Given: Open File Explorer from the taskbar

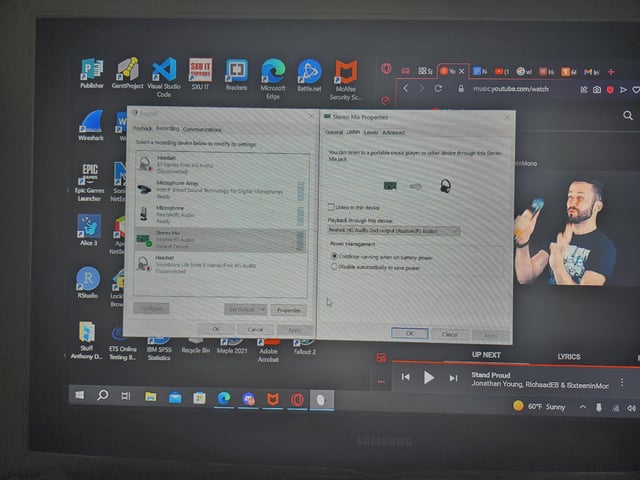Looking at the screenshot, I should click(151, 396).
